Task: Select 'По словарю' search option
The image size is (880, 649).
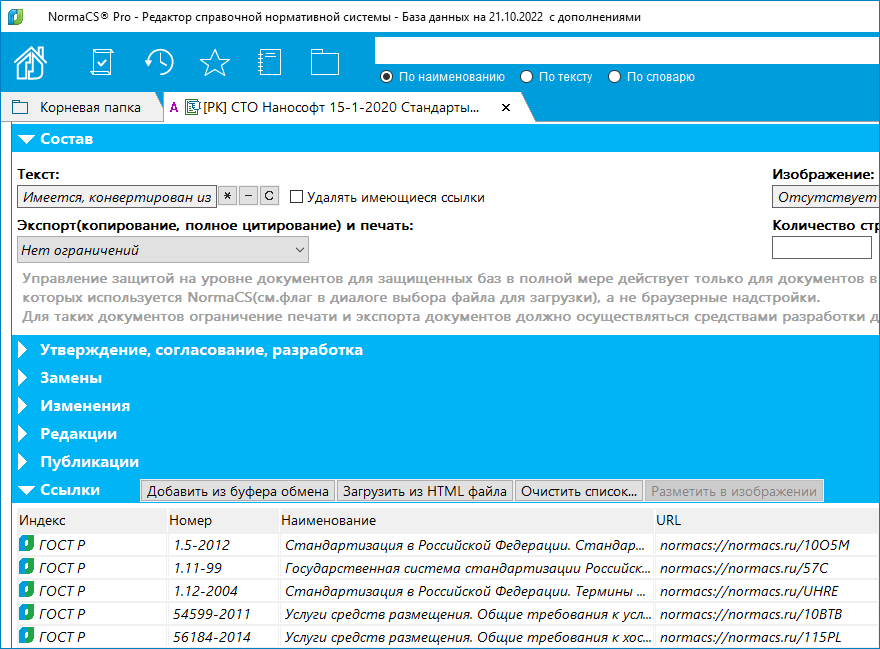Action: pos(615,77)
